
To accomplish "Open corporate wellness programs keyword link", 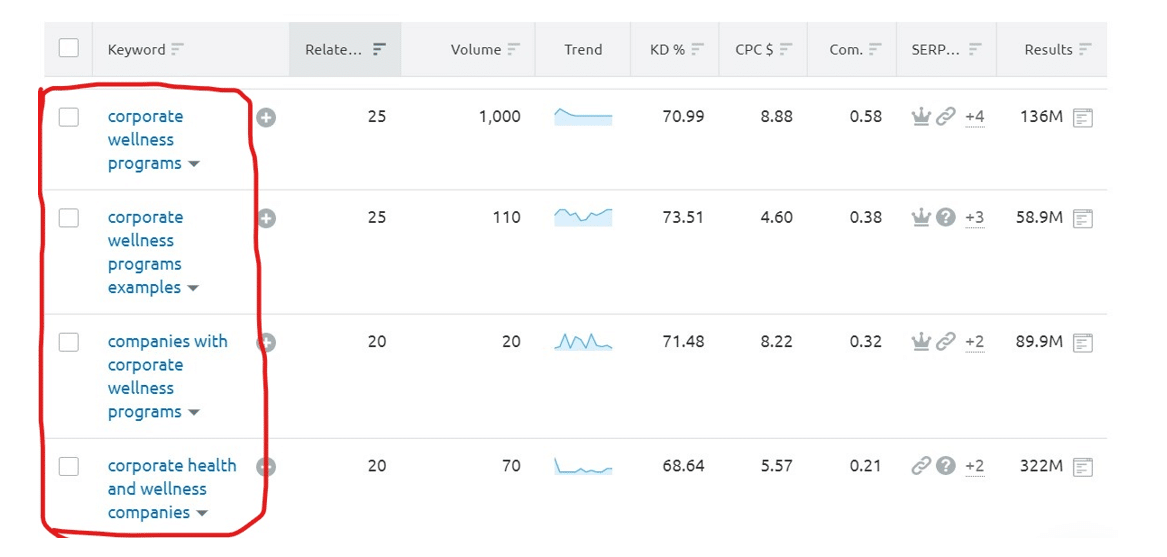I will coord(145,140).
